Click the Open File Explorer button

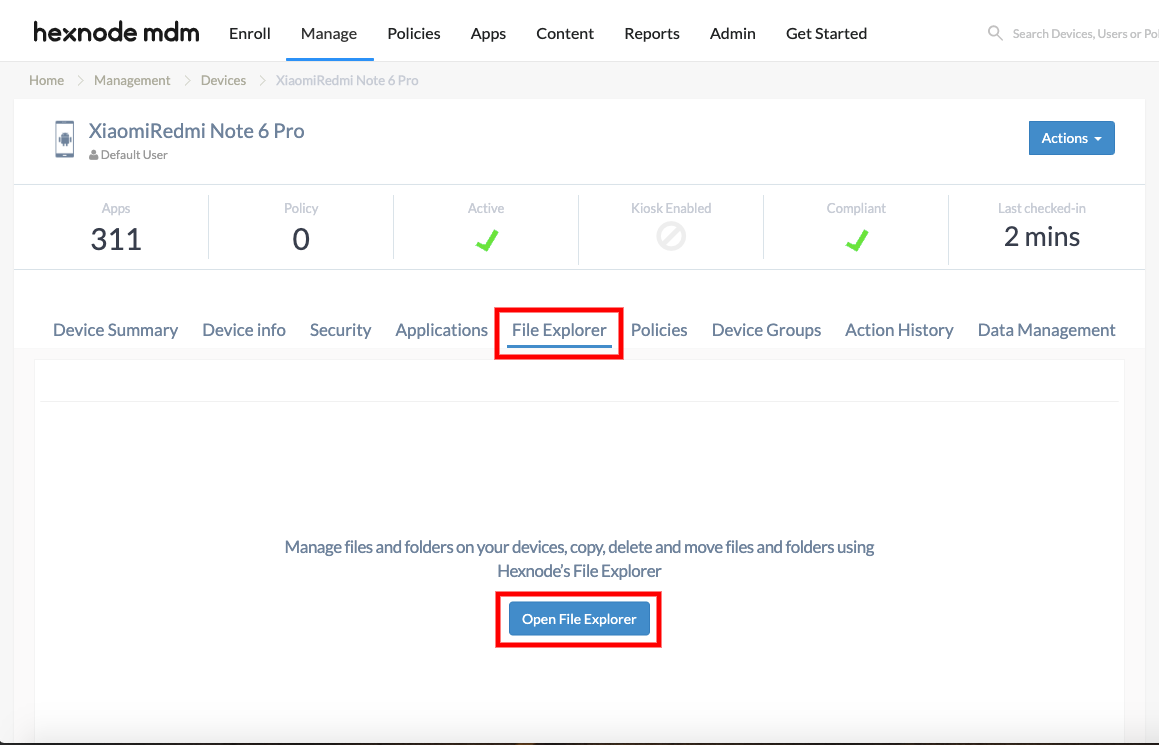580,619
